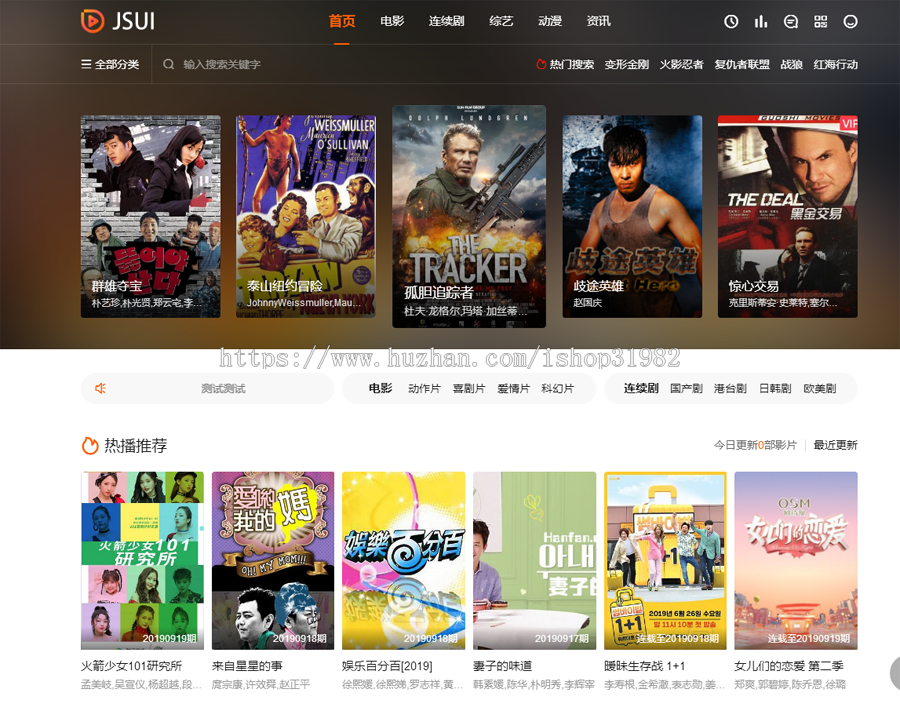This screenshot has height=711, width=900.
Task: Click title 娱乐百分百[2019]
Action: [387, 666]
